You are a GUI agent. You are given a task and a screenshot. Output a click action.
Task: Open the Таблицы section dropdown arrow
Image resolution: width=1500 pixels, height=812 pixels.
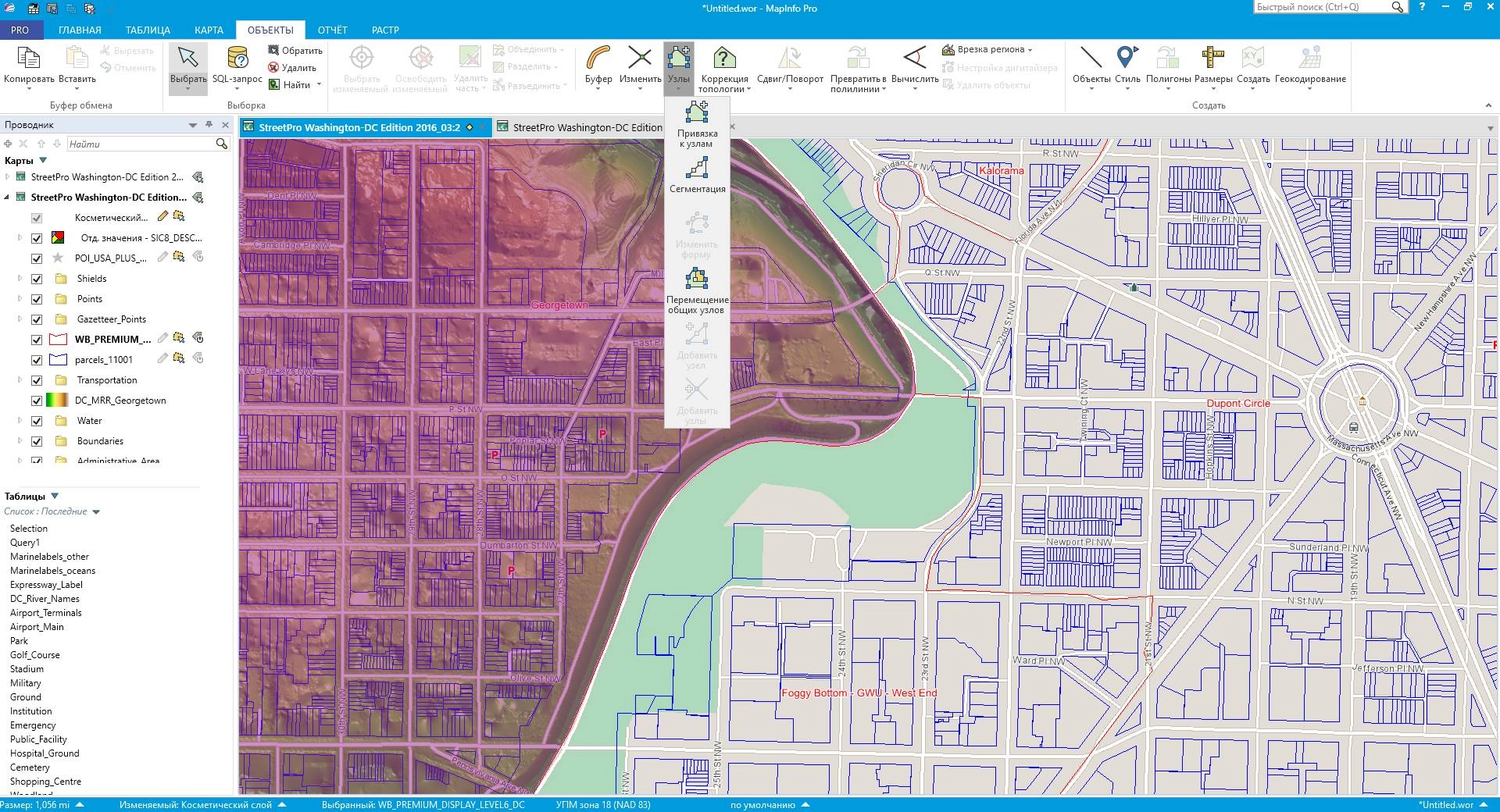[x=55, y=496]
